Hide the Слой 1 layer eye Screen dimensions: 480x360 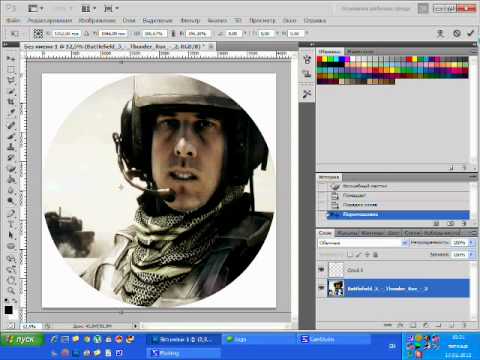(x=321, y=269)
